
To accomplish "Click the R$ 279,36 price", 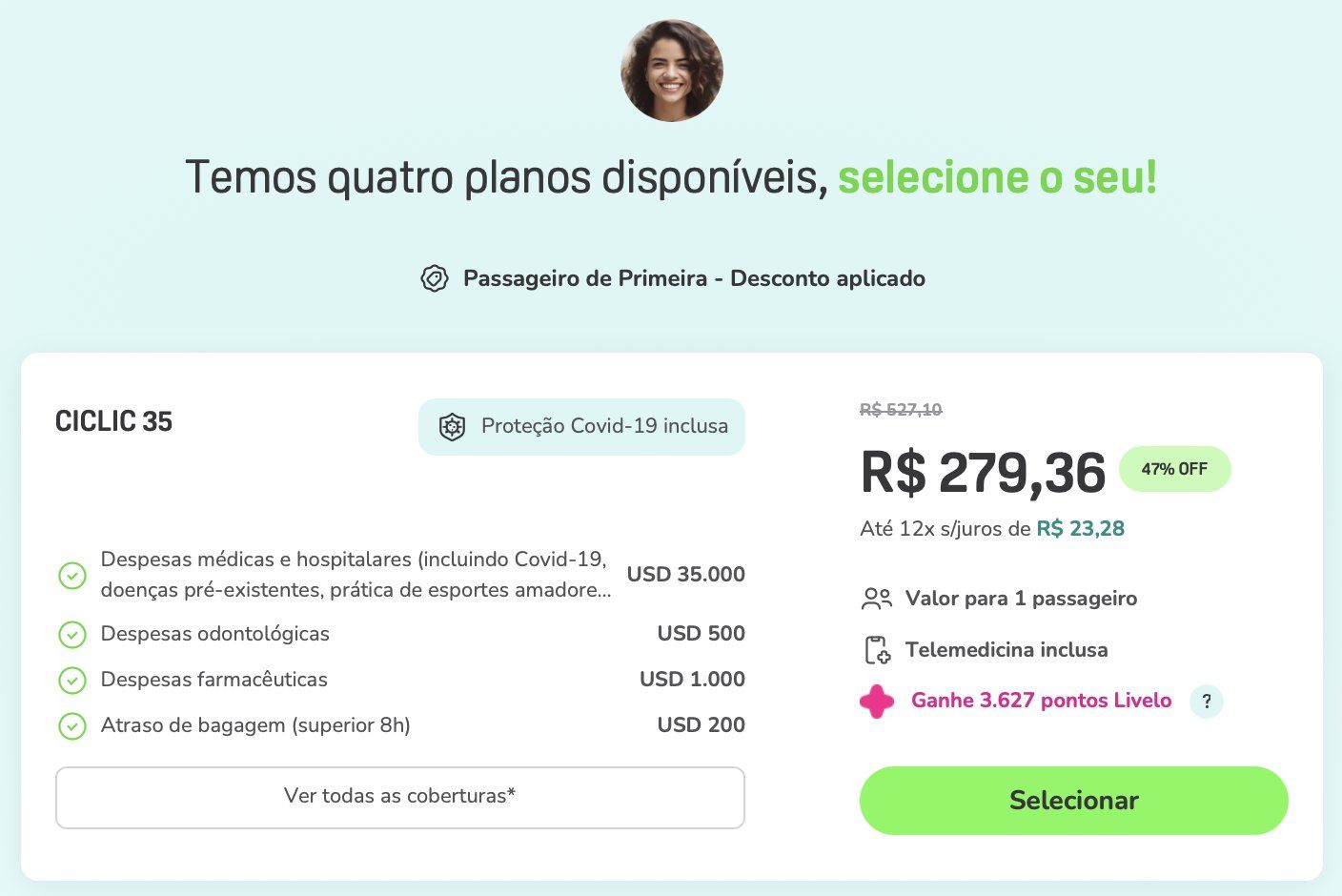I will [983, 473].
